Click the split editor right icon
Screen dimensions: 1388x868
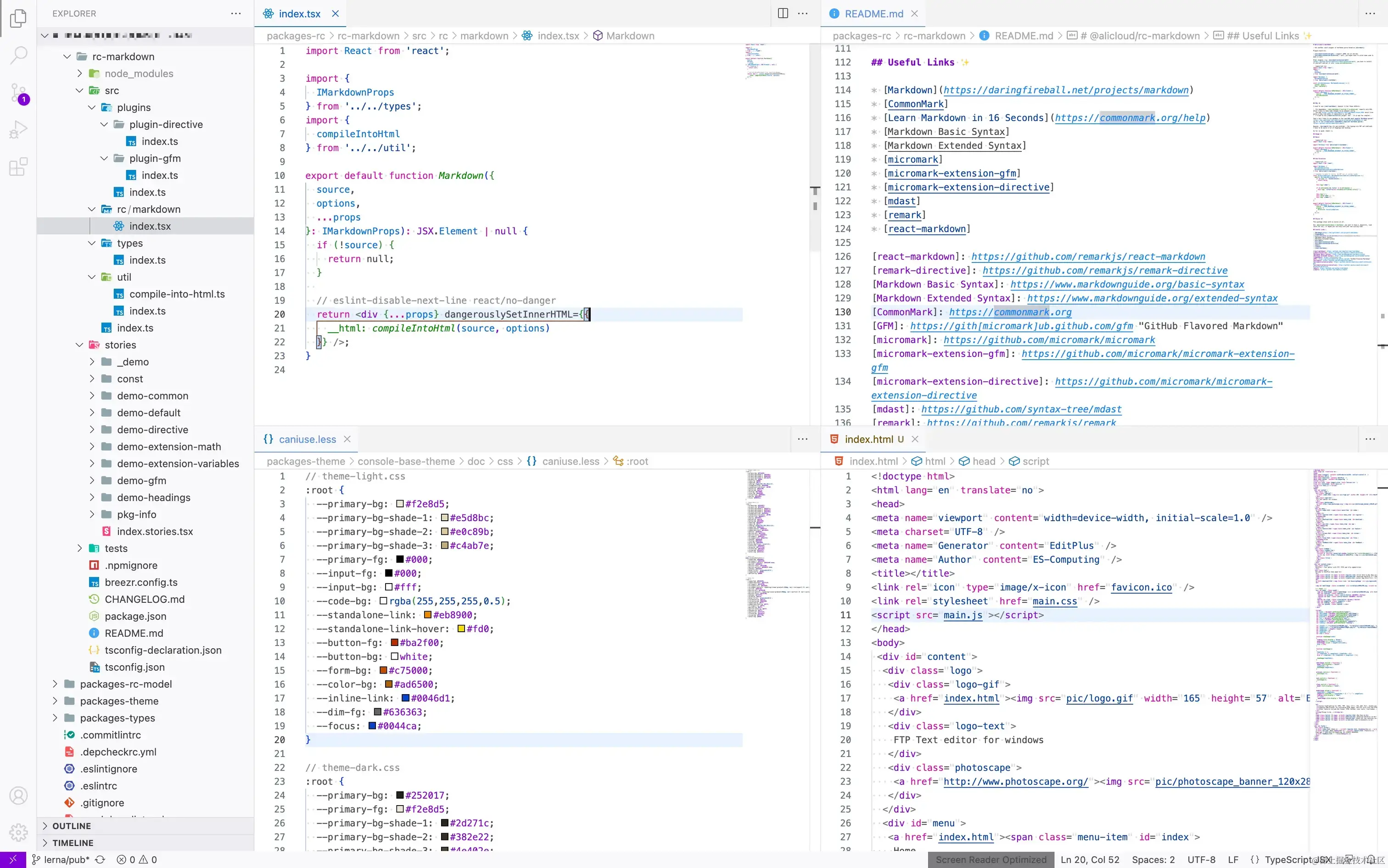tap(783, 13)
